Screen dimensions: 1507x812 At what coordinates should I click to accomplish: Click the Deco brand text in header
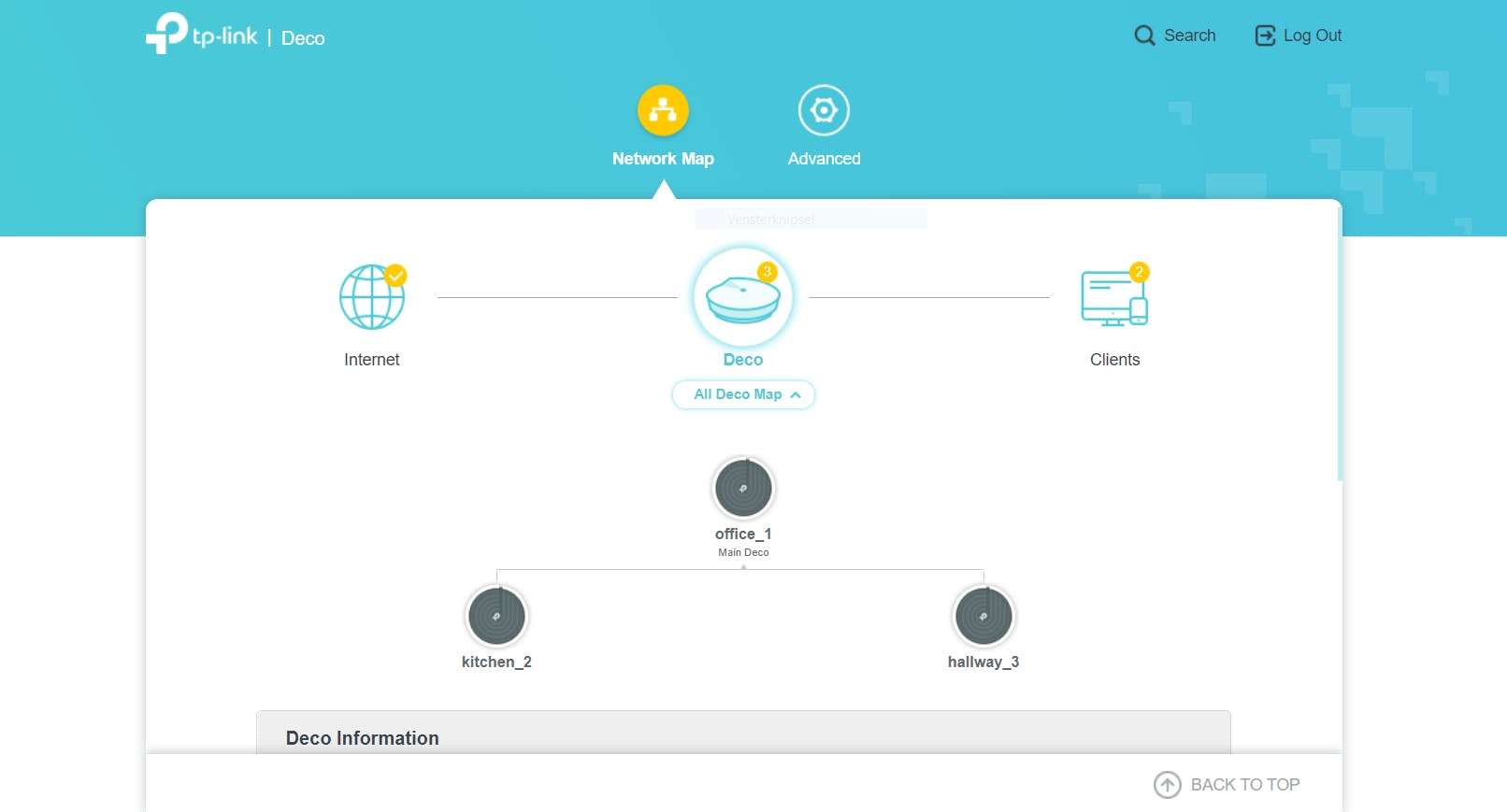pyautogui.click(x=303, y=38)
